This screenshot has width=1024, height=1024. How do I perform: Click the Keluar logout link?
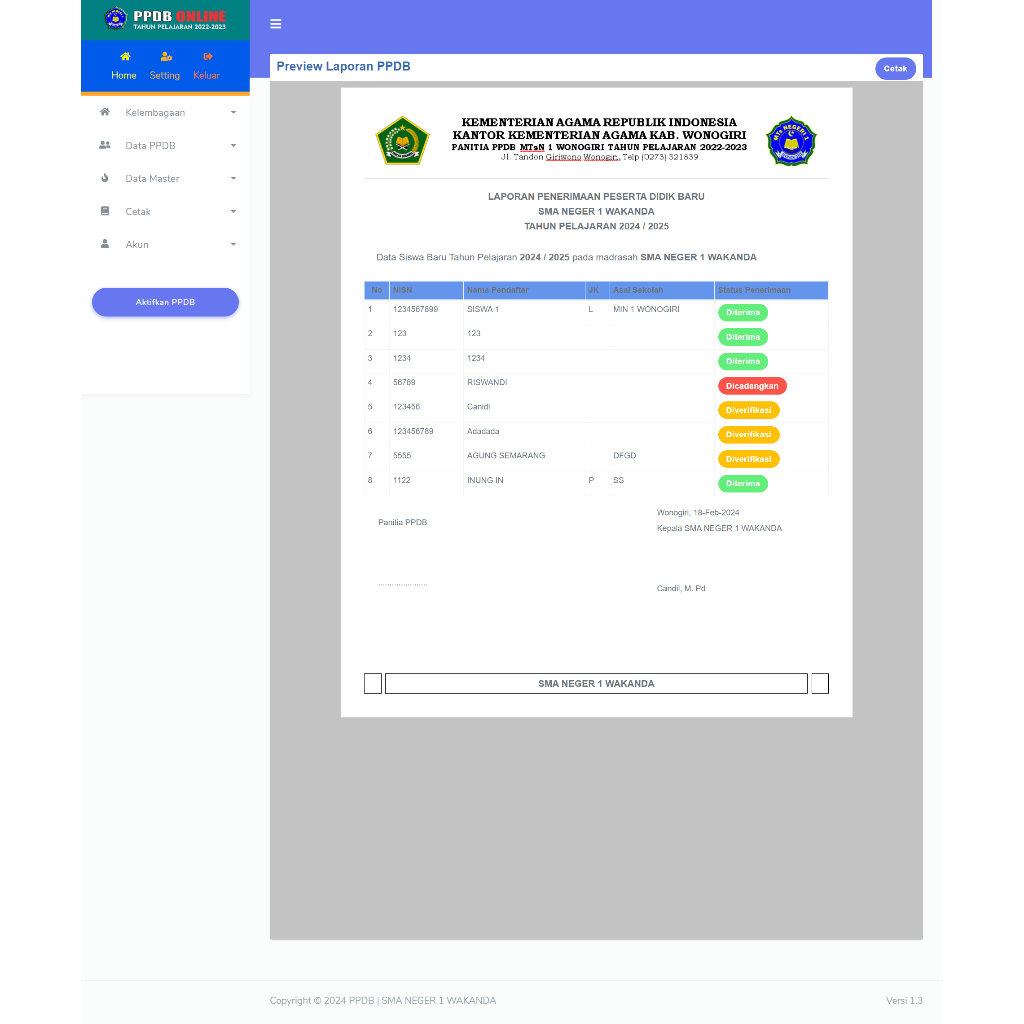206,75
